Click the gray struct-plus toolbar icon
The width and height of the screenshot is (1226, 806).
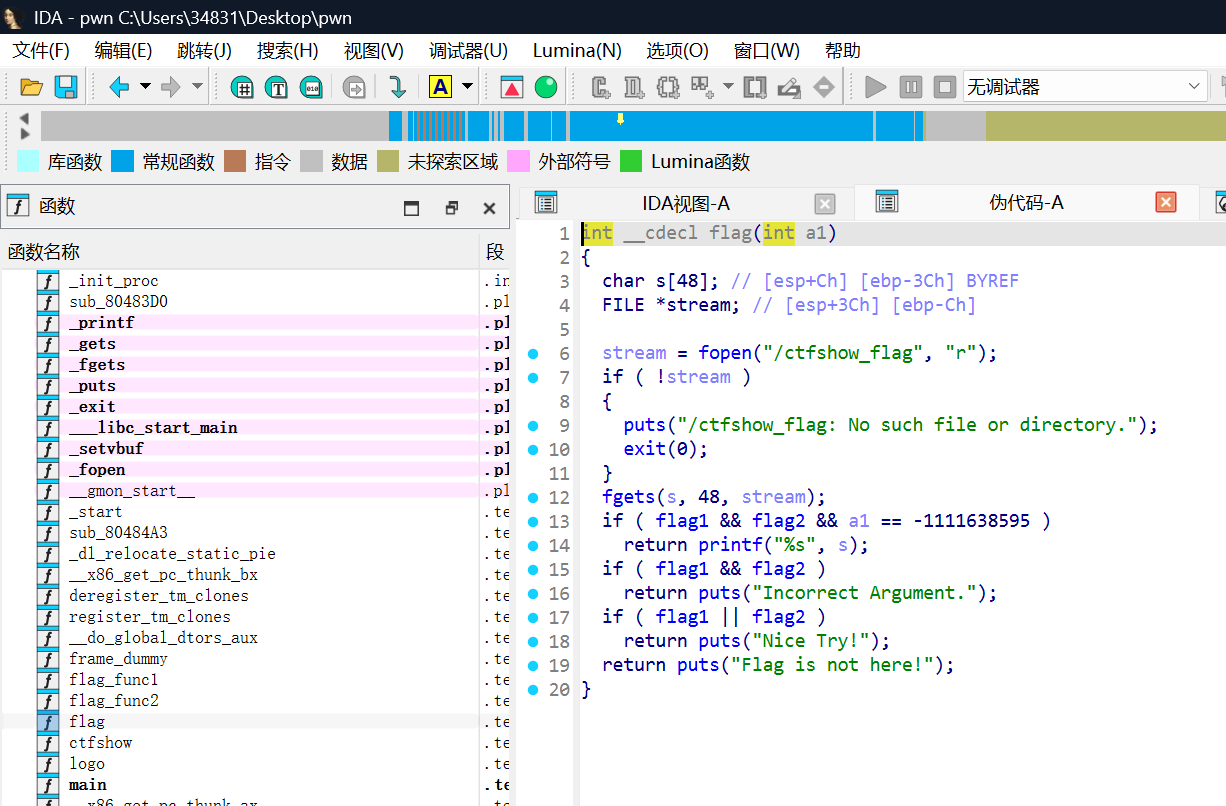pyautogui.click(x=701, y=87)
